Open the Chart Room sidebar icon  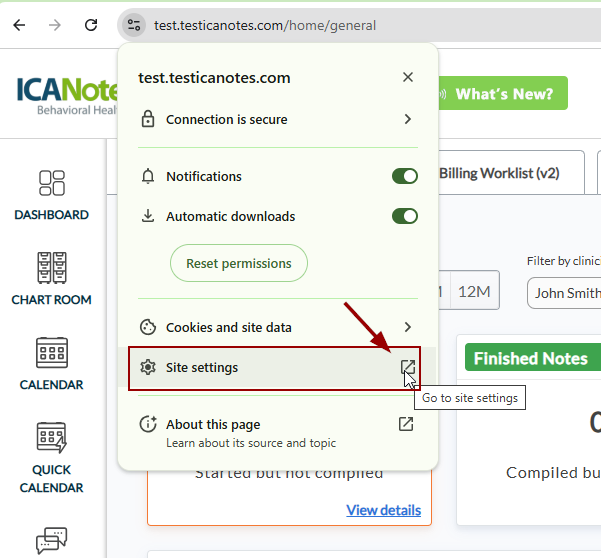click(52, 268)
